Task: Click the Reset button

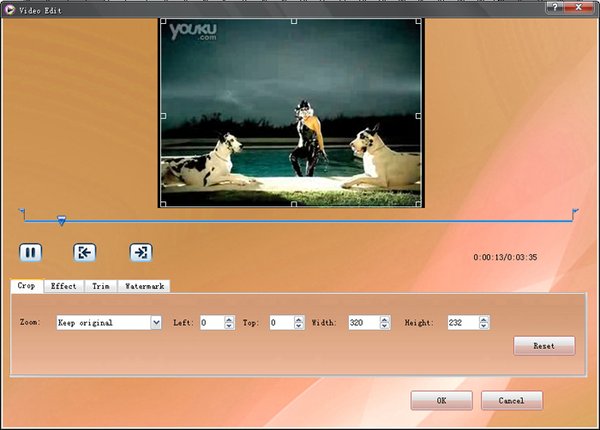Action: click(544, 346)
